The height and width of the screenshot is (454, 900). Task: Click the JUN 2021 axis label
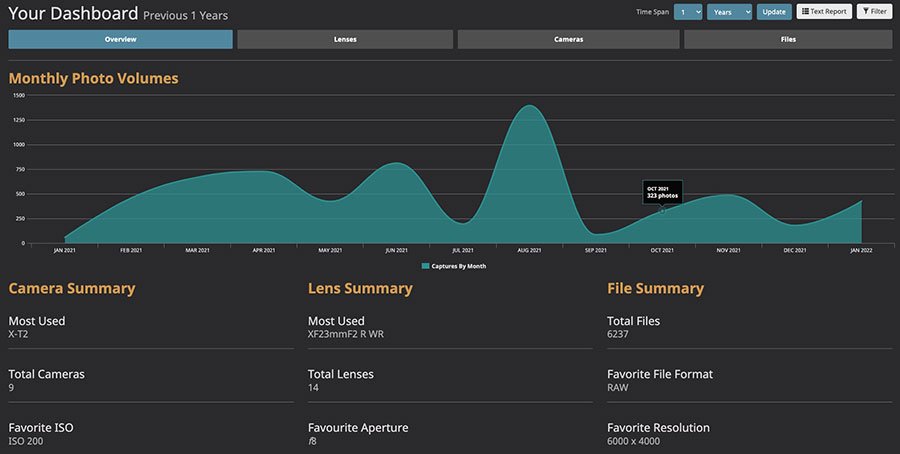[x=397, y=251]
